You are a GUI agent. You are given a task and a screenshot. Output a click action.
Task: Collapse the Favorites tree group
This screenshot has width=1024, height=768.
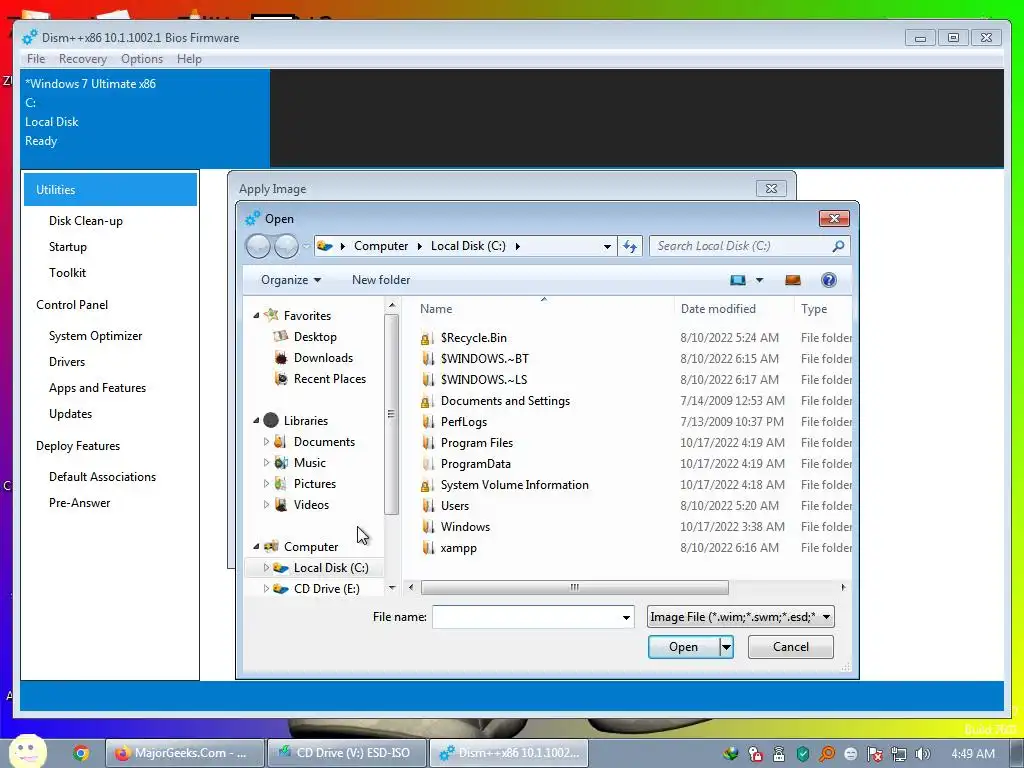256,315
